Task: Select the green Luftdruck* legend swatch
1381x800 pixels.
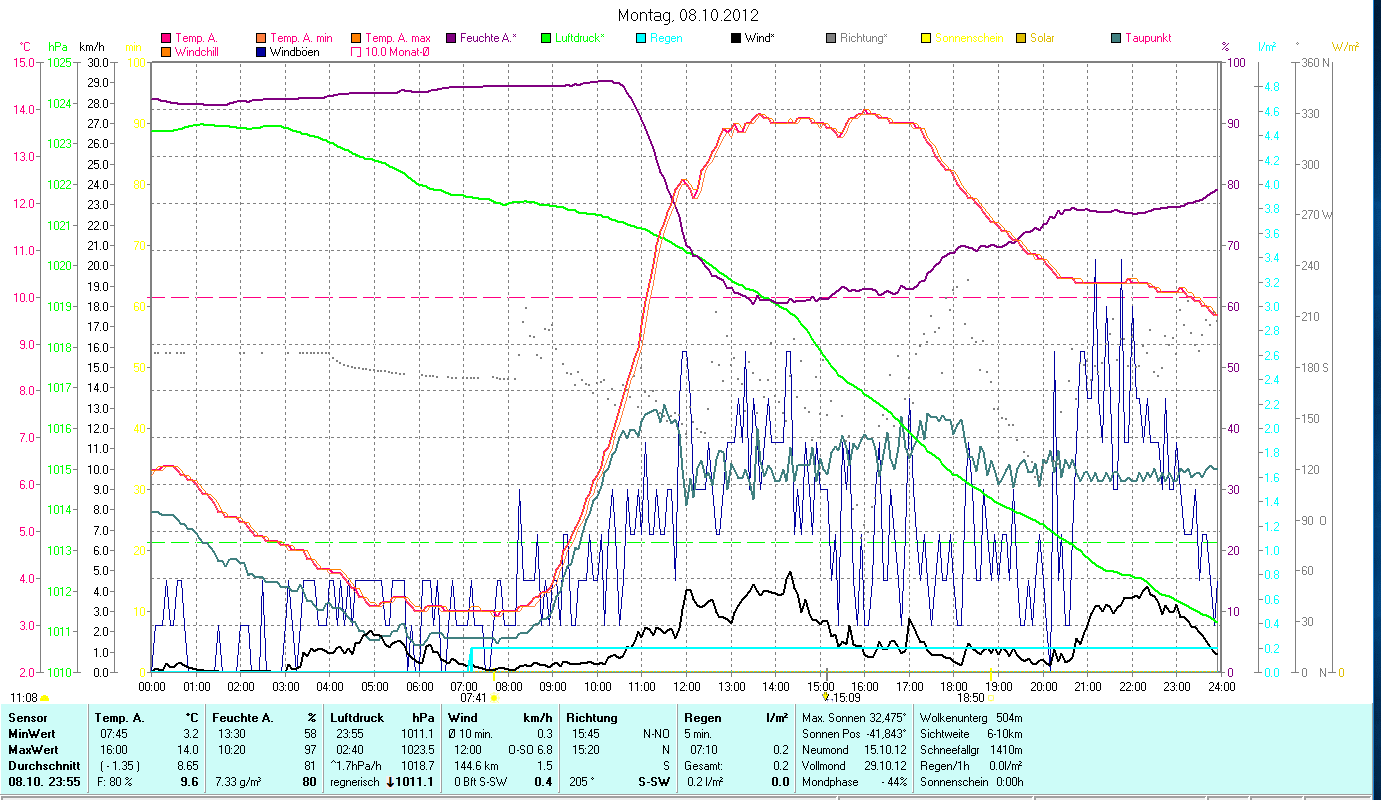Action: (x=545, y=38)
